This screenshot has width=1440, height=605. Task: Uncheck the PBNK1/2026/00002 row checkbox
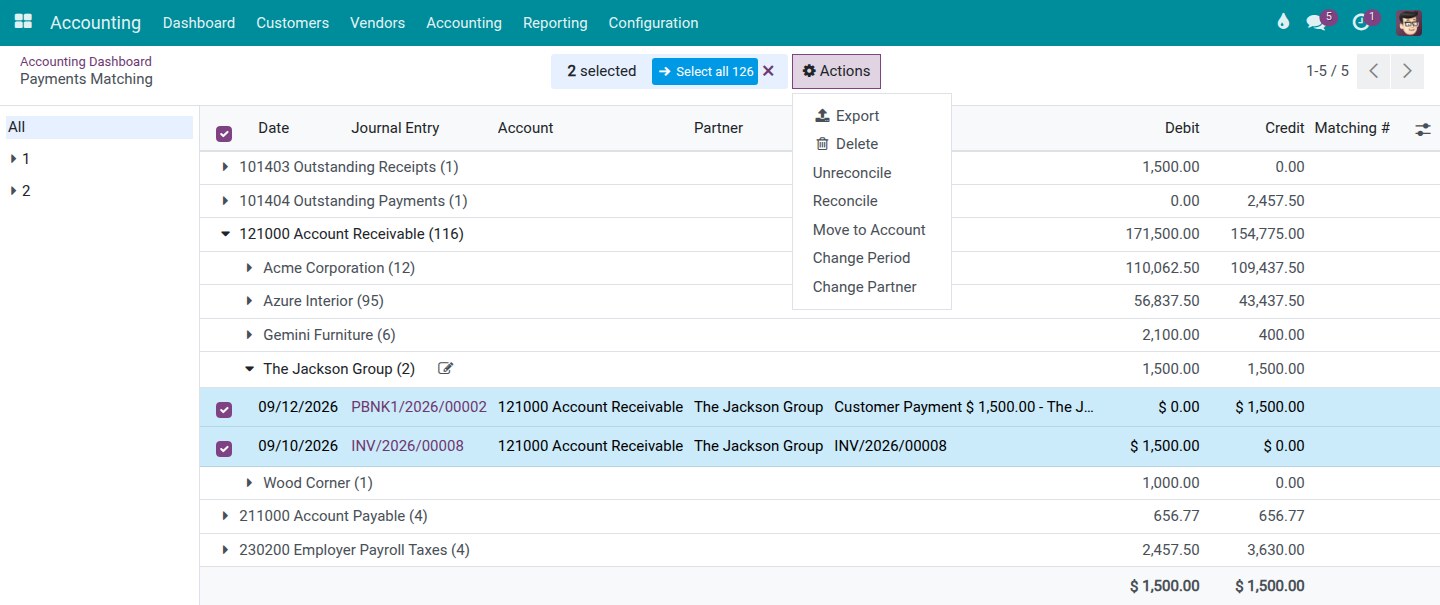point(224,409)
